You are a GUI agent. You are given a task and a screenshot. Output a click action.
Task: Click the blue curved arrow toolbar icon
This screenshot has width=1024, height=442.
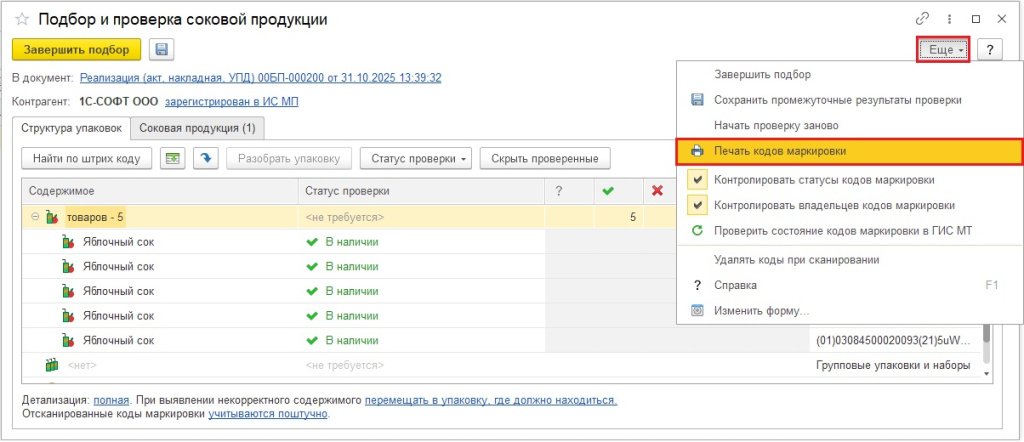point(205,158)
